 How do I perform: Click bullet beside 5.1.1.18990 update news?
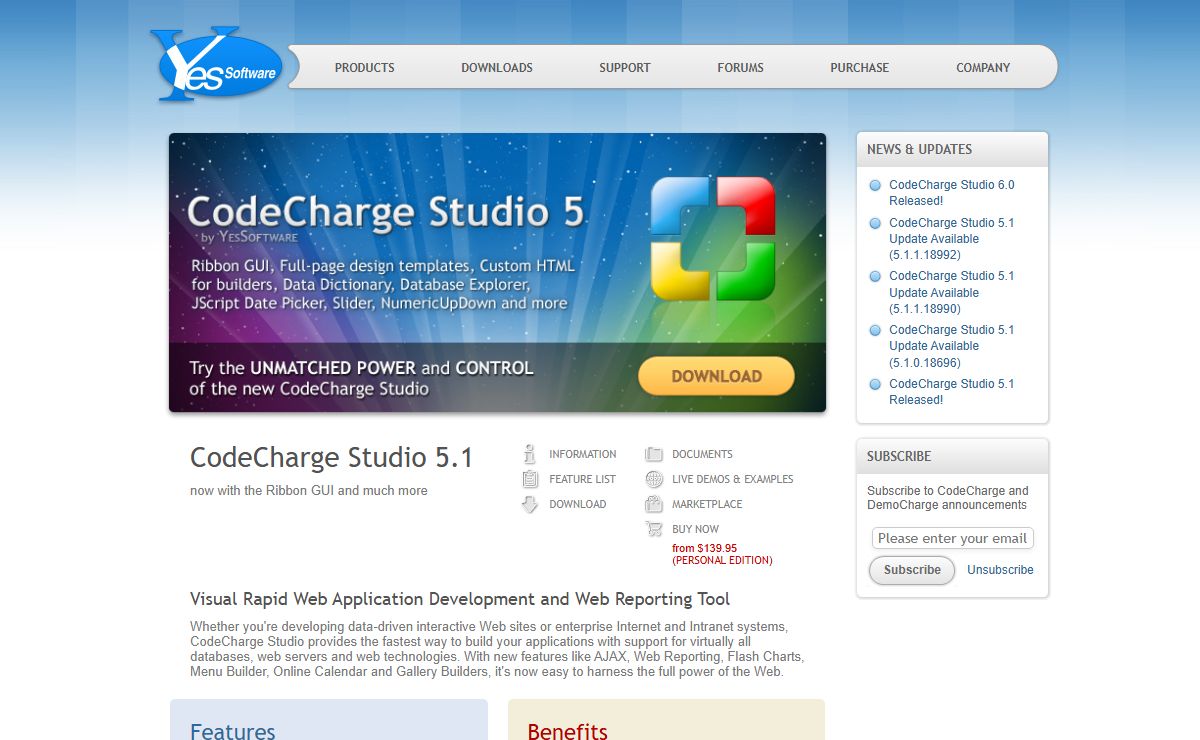point(875,276)
